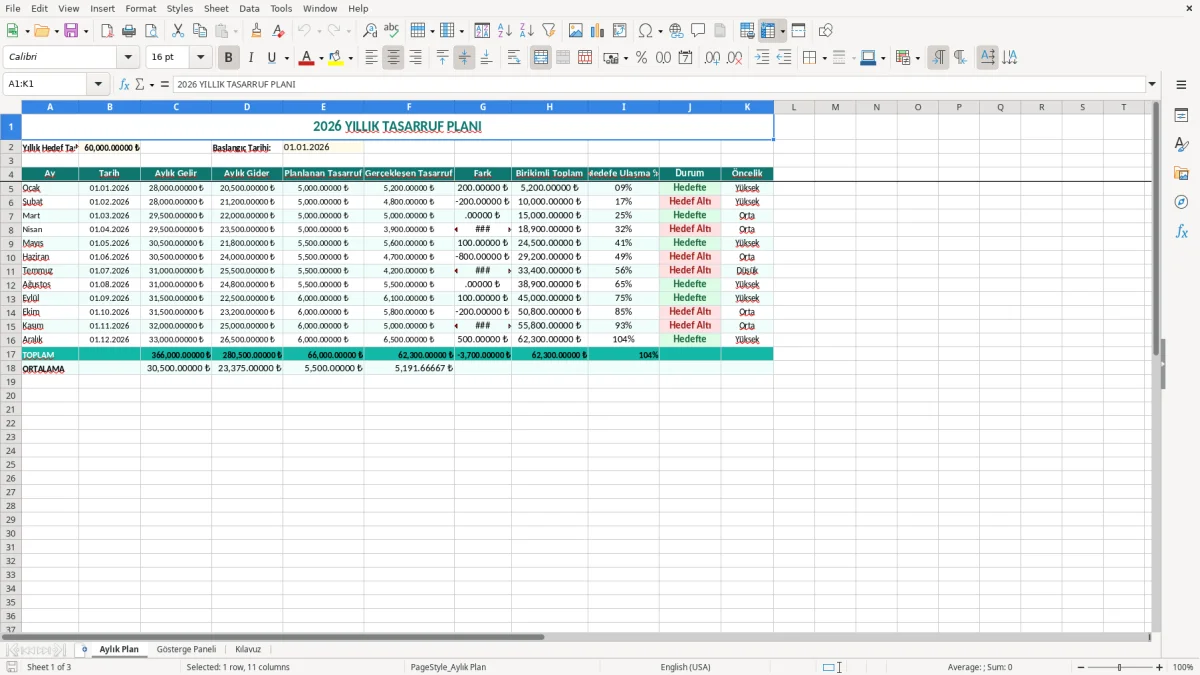Screen dimensions: 1200x675
Task: Toggle Center Horizontally alignment
Action: 393,58
